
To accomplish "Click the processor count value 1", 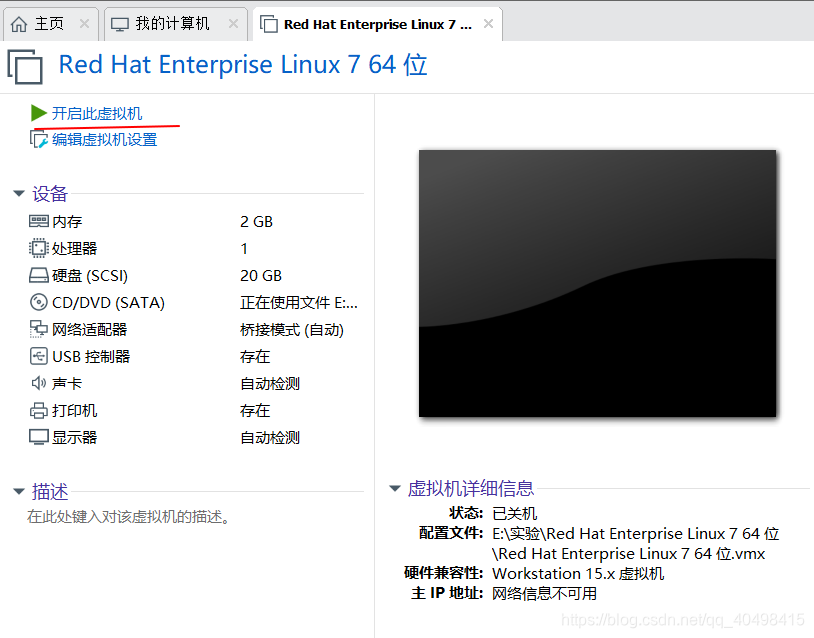I will [244, 249].
